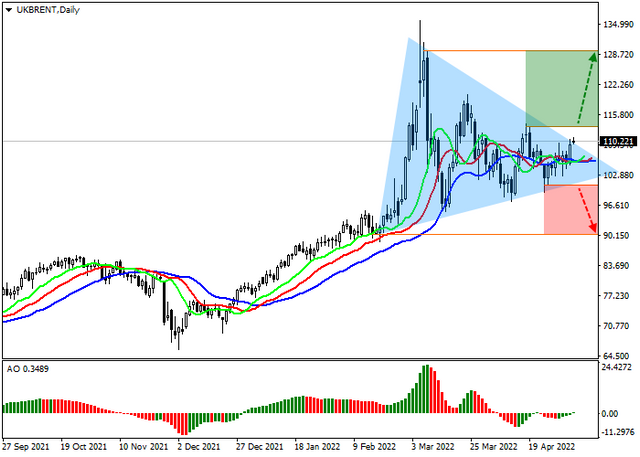Select the 128.720 price axis value
The height and width of the screenshot is (457, 640).
pyautogui.click(x=618, y=55)
